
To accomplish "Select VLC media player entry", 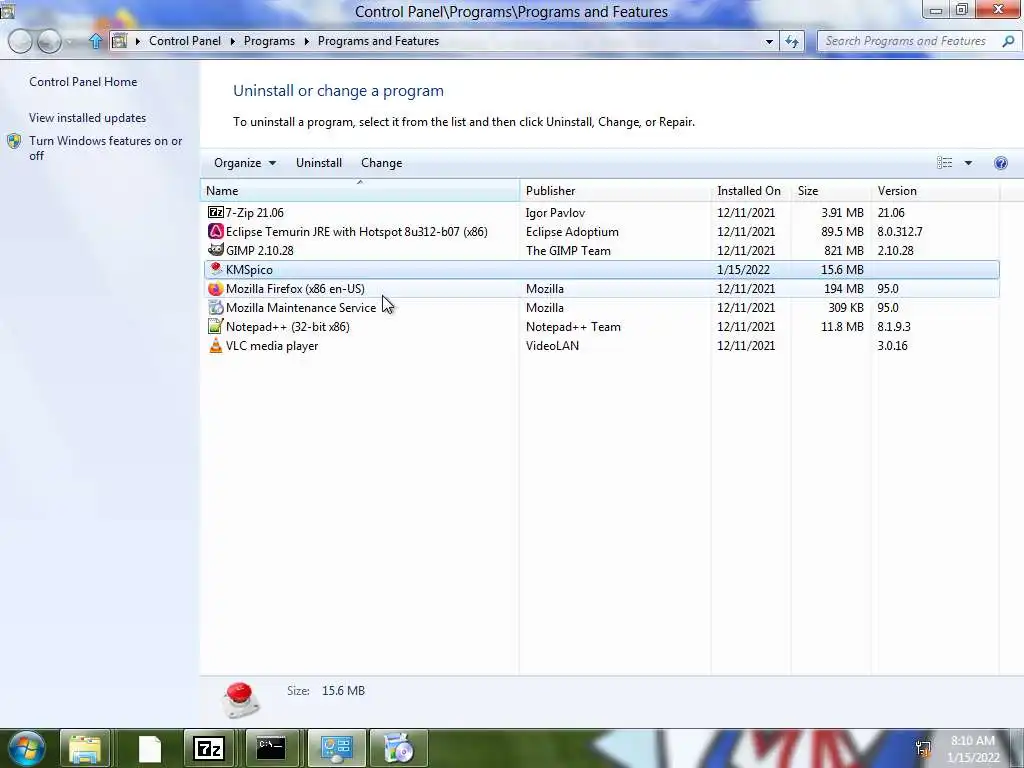I will click(x=272, y=345).
